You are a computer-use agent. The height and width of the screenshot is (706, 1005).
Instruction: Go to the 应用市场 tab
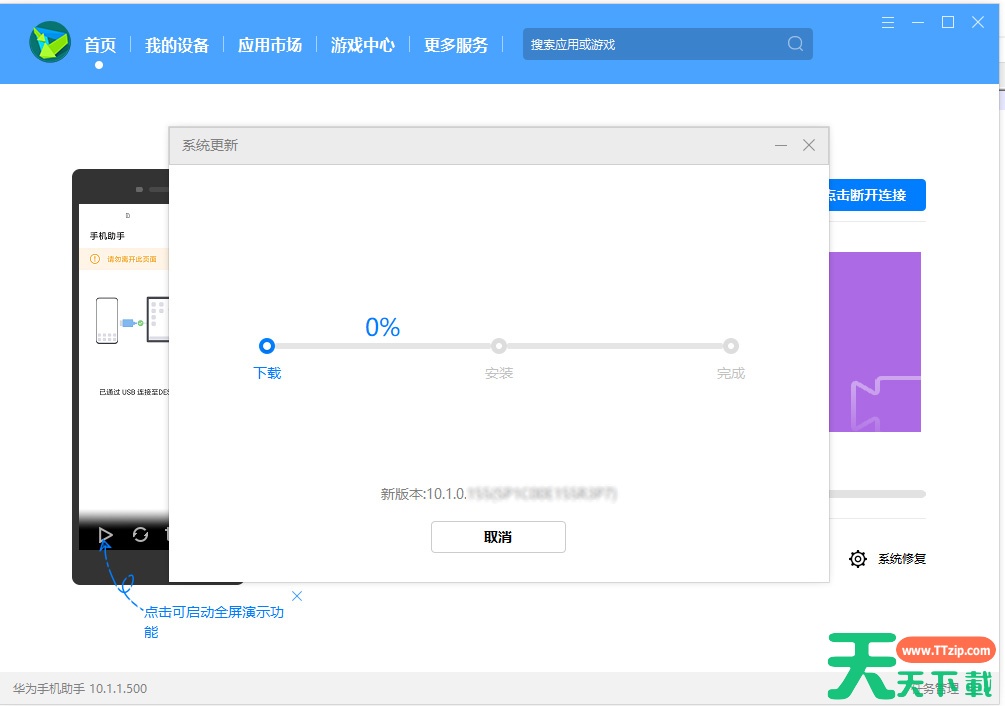270,45
